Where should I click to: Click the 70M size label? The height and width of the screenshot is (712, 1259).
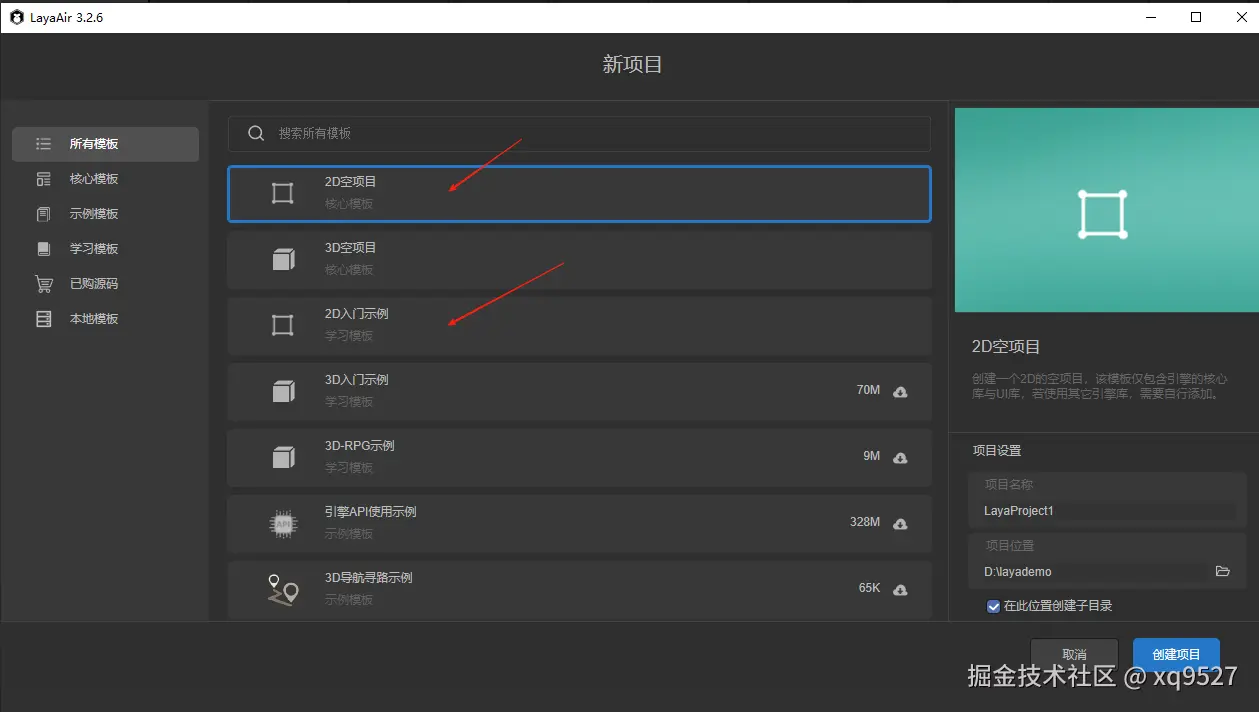point(868,390)
